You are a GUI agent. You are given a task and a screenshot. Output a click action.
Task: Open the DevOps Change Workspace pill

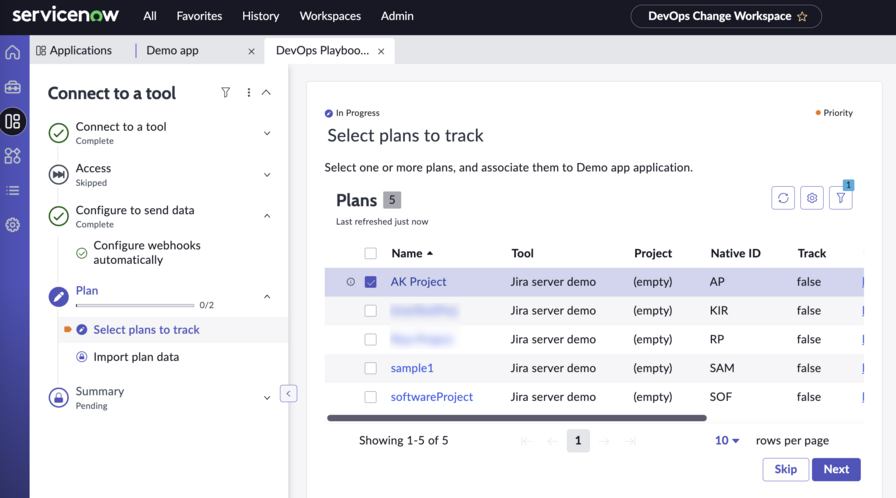point(726,16)
